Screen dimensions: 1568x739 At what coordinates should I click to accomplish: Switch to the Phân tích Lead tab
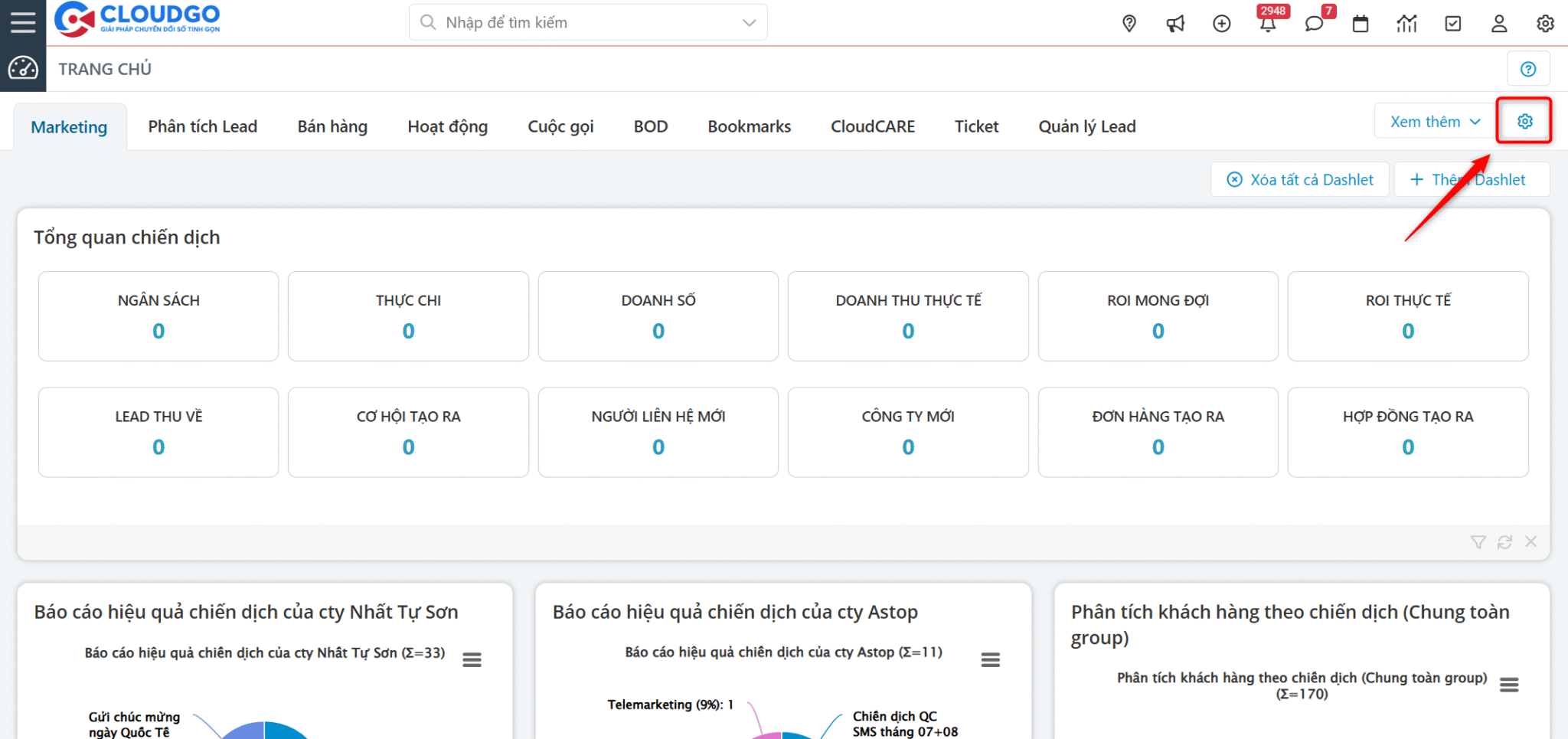point(203,126)
